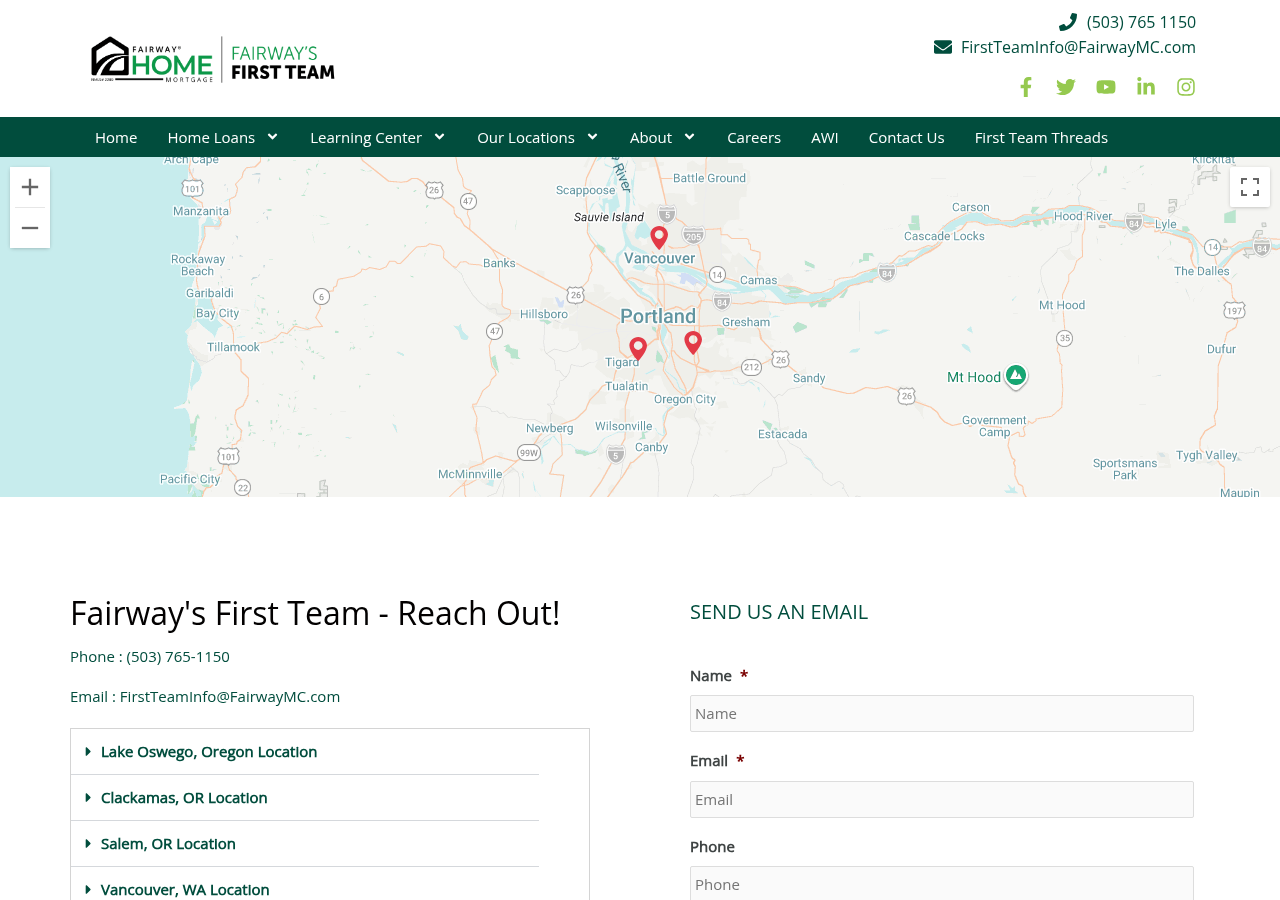
Task: Click the Tillamook label on map
Action: (x=233, y=347)
